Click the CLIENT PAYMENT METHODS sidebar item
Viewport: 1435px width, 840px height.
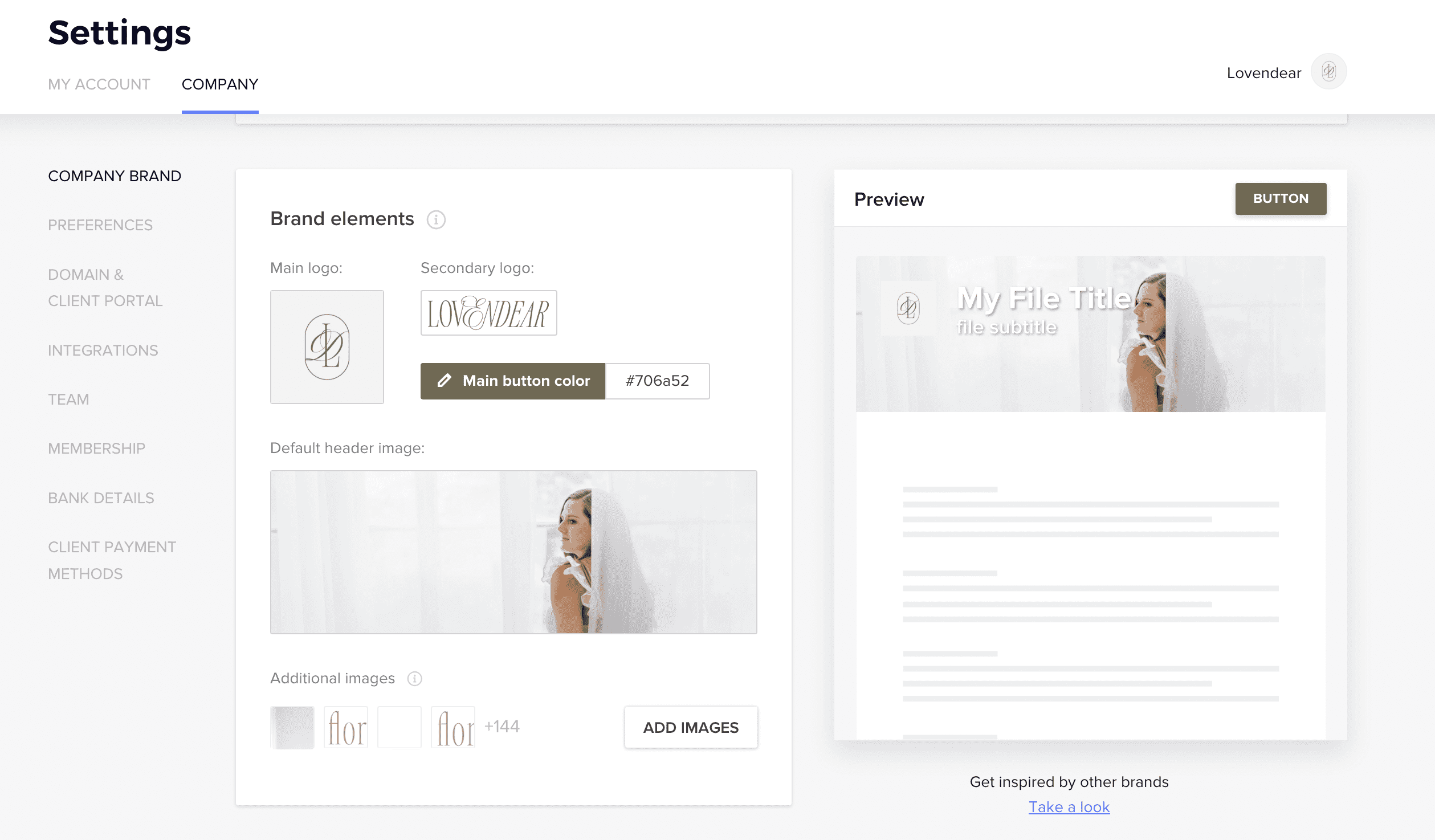point(112,560)
